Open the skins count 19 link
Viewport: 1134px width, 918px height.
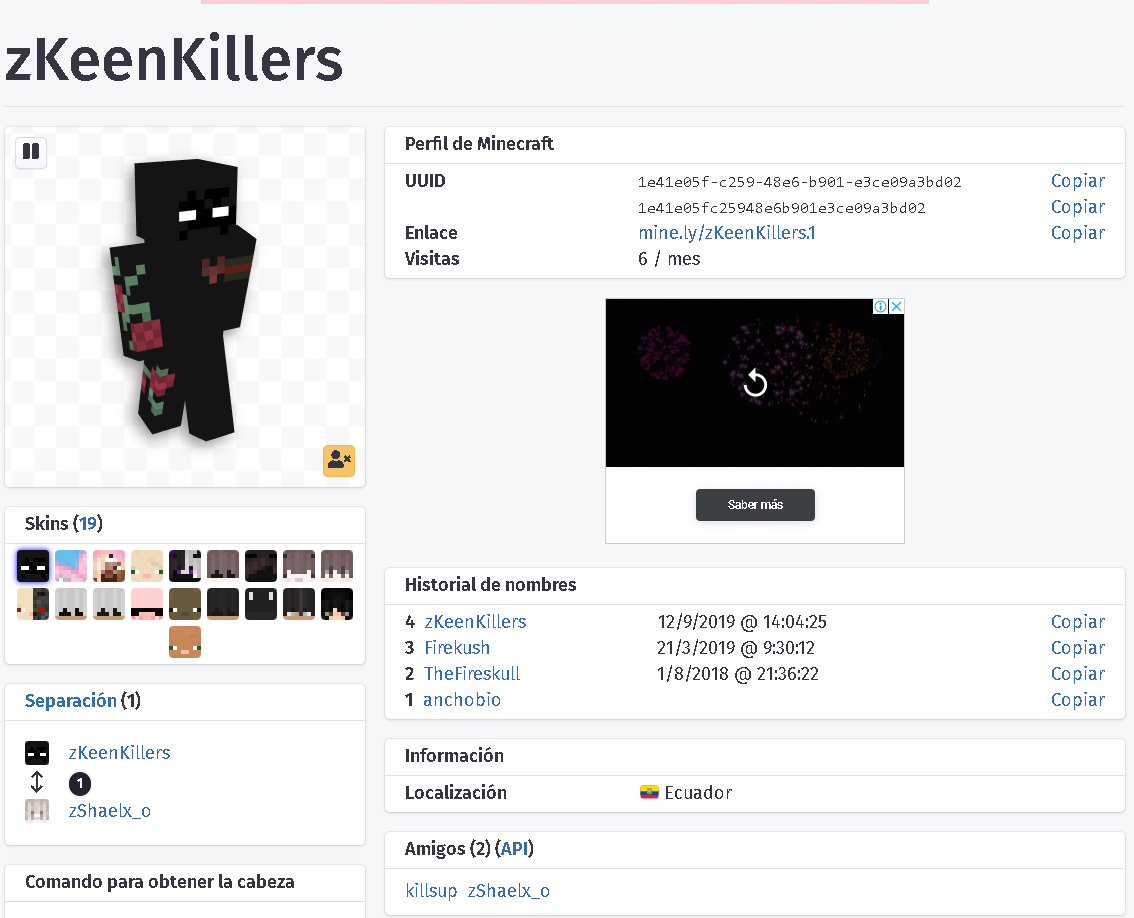coord(88,523)
